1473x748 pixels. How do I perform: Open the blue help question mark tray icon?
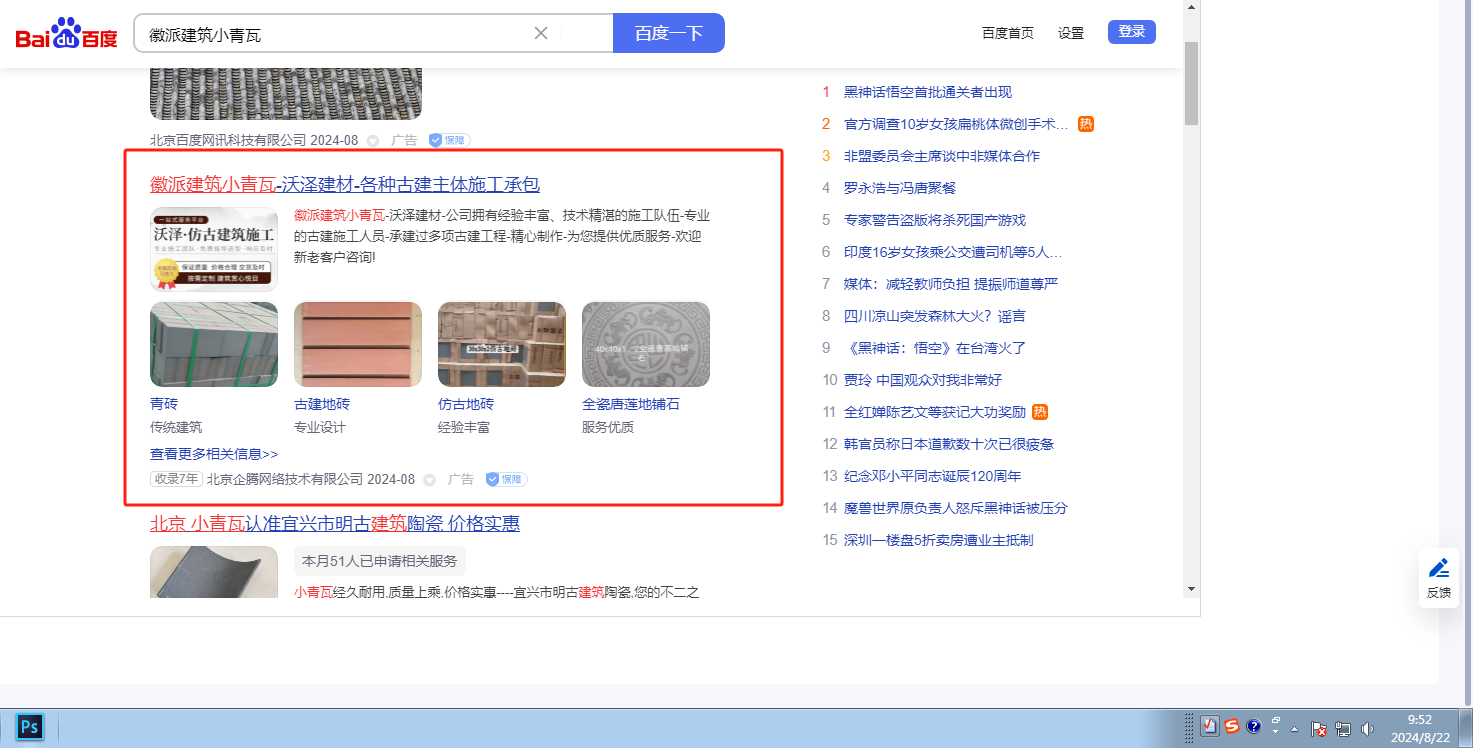tap(1254, 727)
